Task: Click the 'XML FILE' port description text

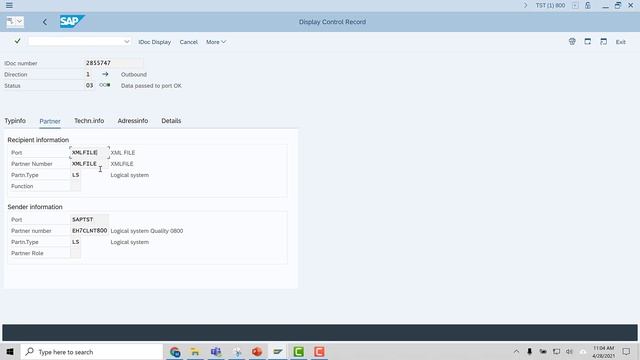Action: tap(122, 152)
